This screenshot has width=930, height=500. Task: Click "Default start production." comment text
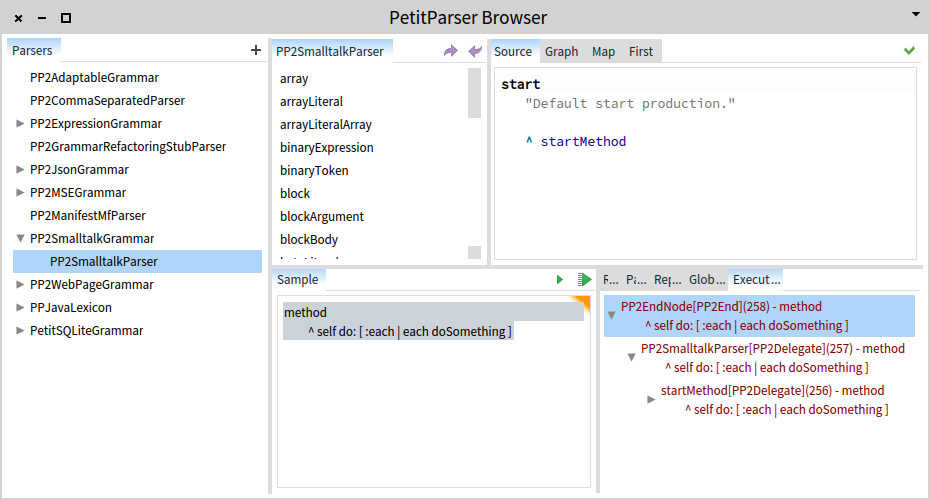tap(630, 103)
